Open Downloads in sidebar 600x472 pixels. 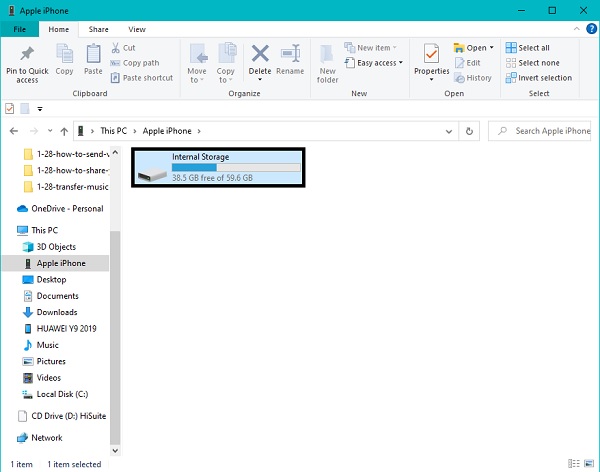coord(50,312)
